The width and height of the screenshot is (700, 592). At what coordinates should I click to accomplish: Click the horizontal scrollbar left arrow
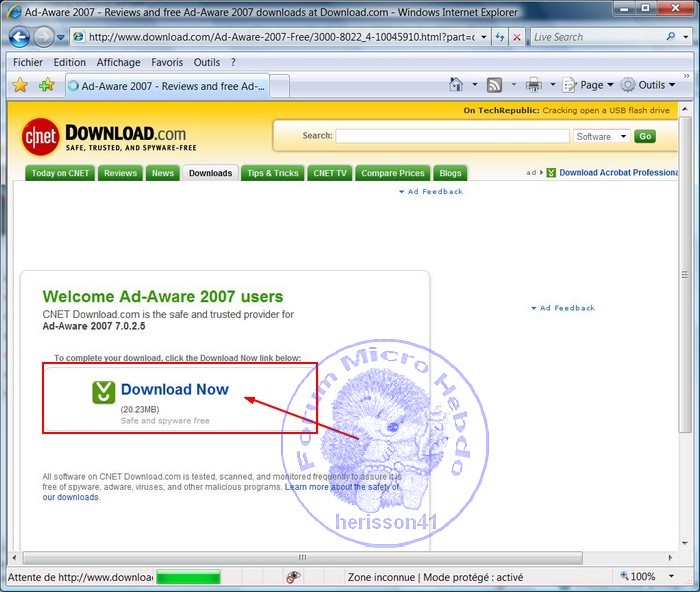(14, 557)
